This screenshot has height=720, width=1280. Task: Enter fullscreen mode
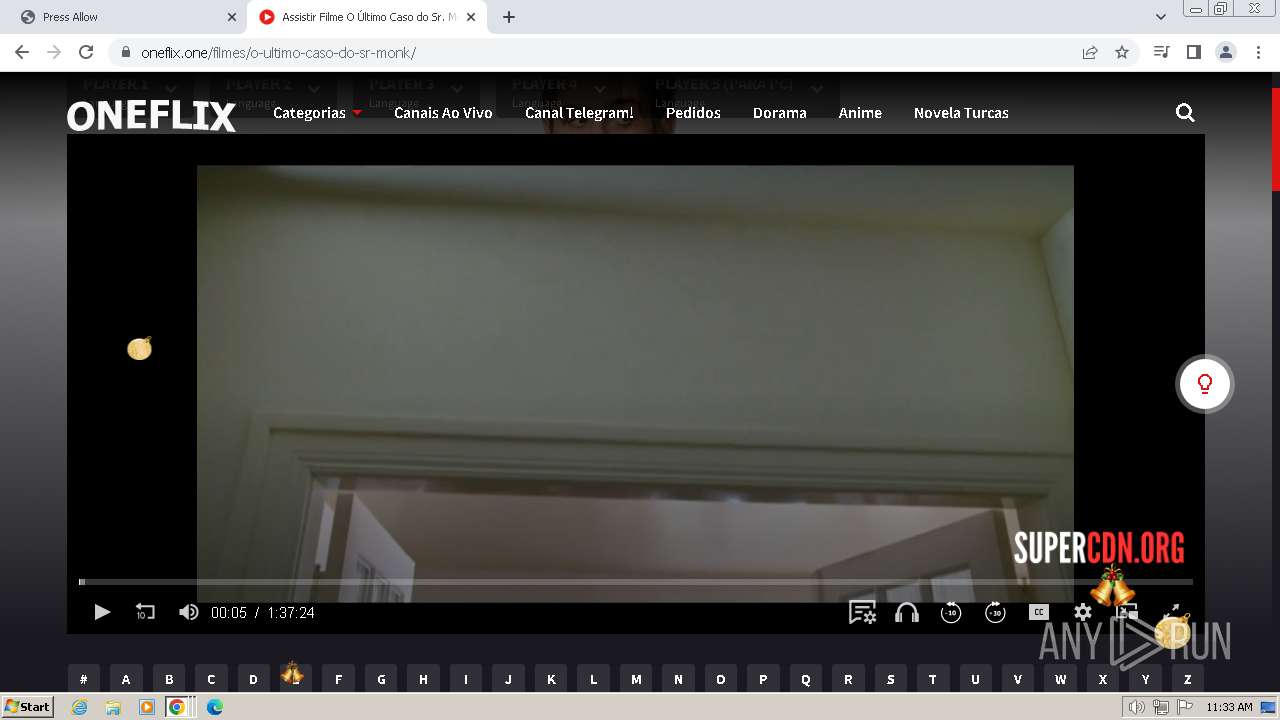(x=1171, y=612)
